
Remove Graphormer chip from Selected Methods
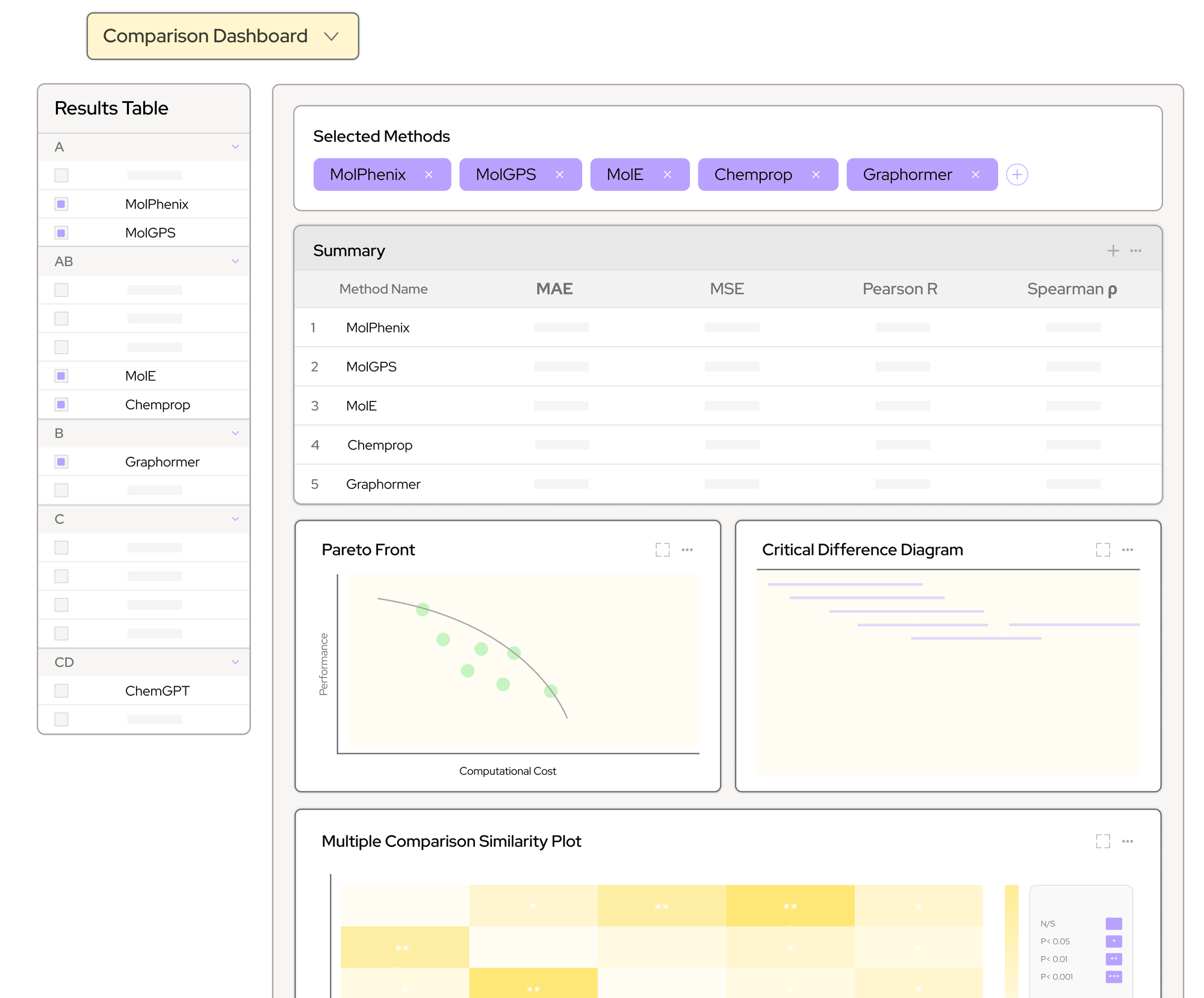975,175
